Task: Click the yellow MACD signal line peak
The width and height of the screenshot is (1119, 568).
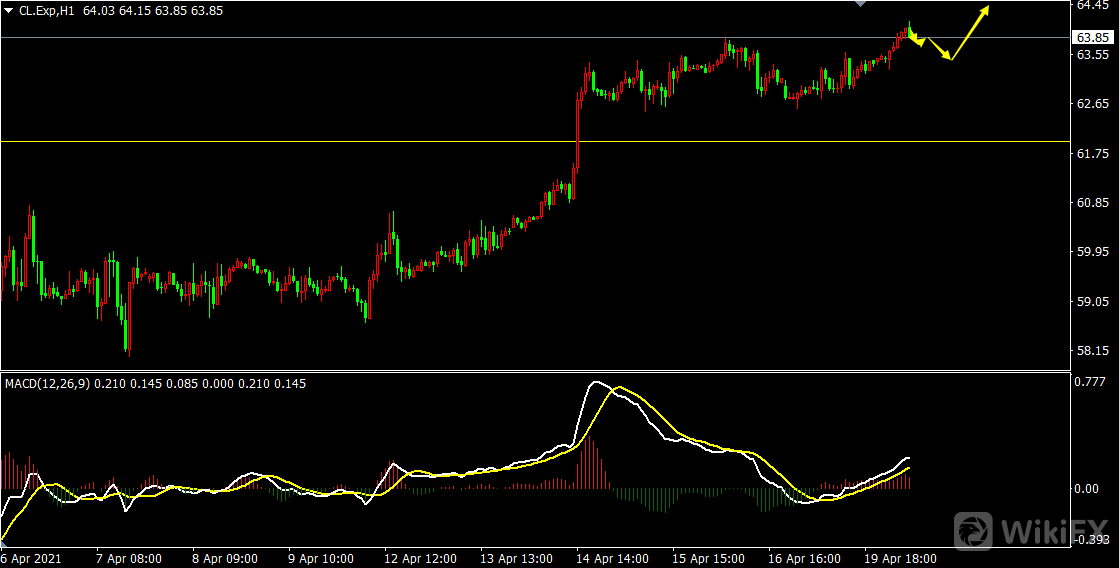Action: click(x=620, y=387)
